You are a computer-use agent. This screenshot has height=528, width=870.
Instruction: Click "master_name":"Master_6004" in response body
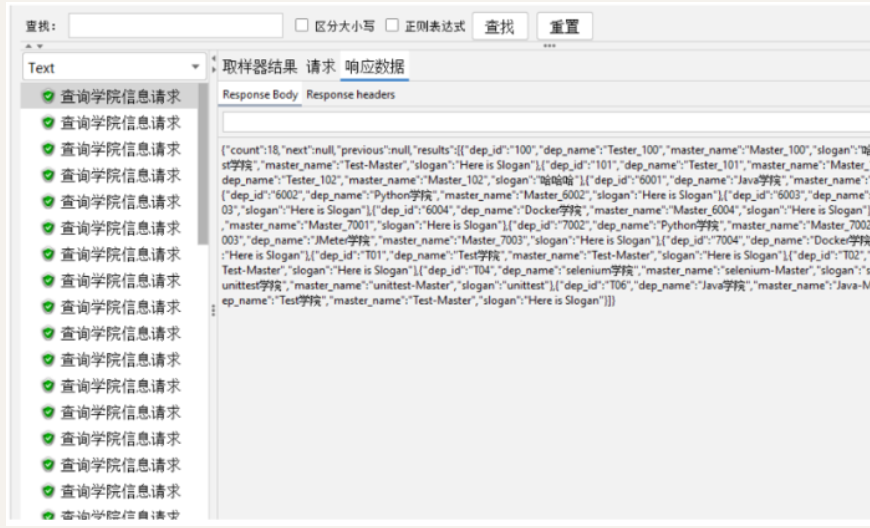click(x=665, y=210)
